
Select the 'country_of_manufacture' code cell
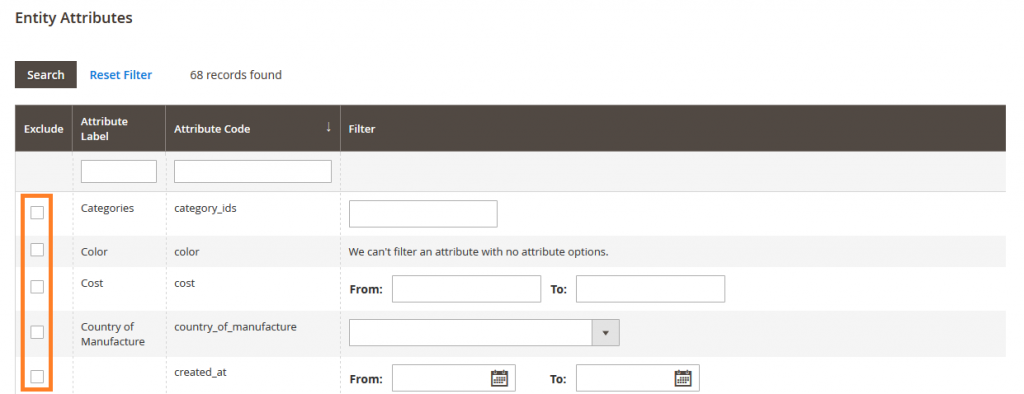point(235,327)
